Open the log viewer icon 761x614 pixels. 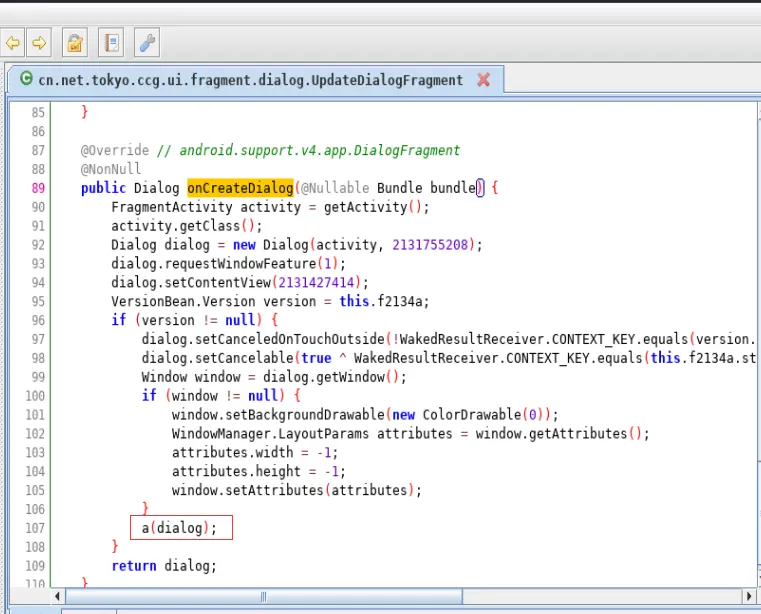pyautogui.click(x=111, y=43)
